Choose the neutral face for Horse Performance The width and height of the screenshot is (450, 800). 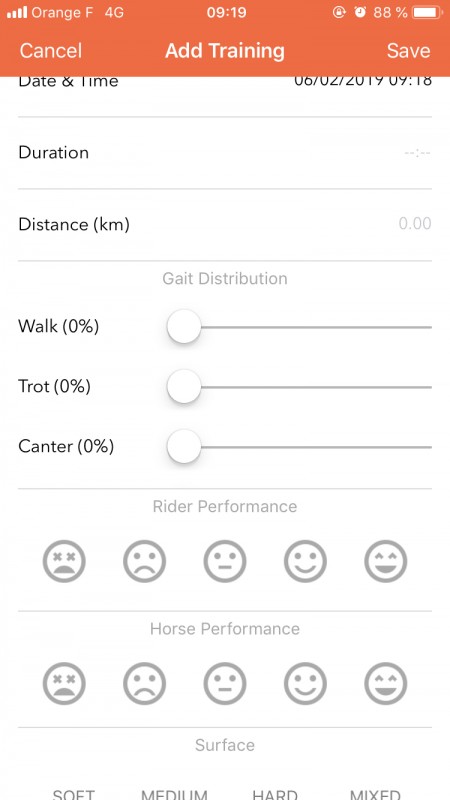click(225, 683)
